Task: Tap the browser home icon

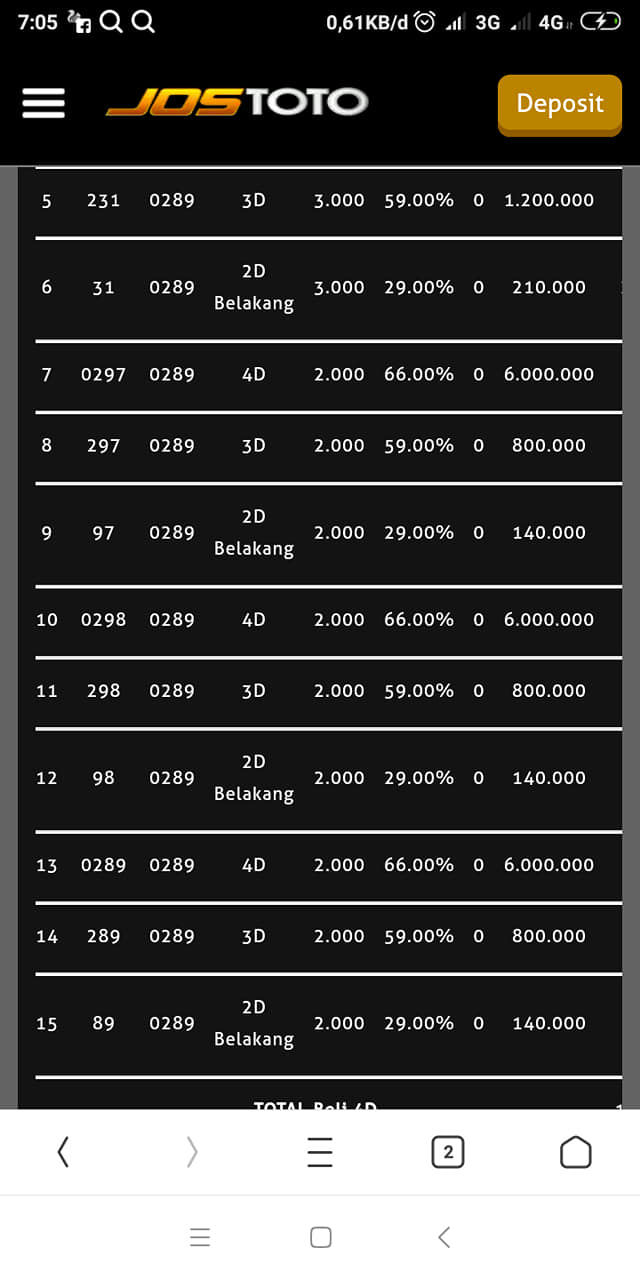Action: click(576, 1153)
